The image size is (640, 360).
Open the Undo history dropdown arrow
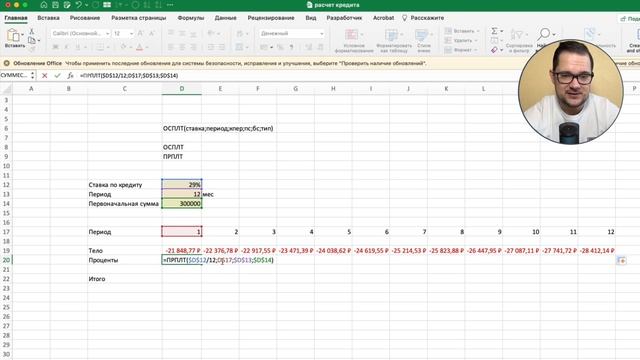pos(86,5)
